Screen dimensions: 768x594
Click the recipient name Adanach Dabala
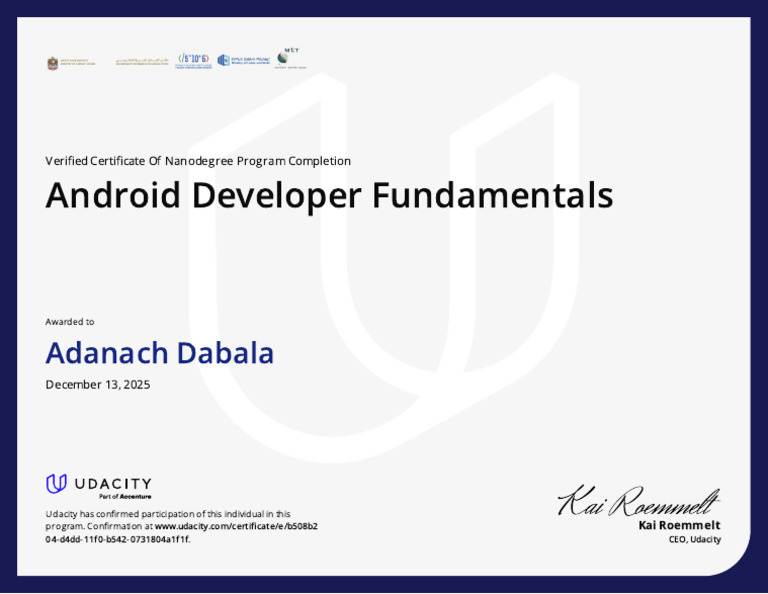pos(160,353)
